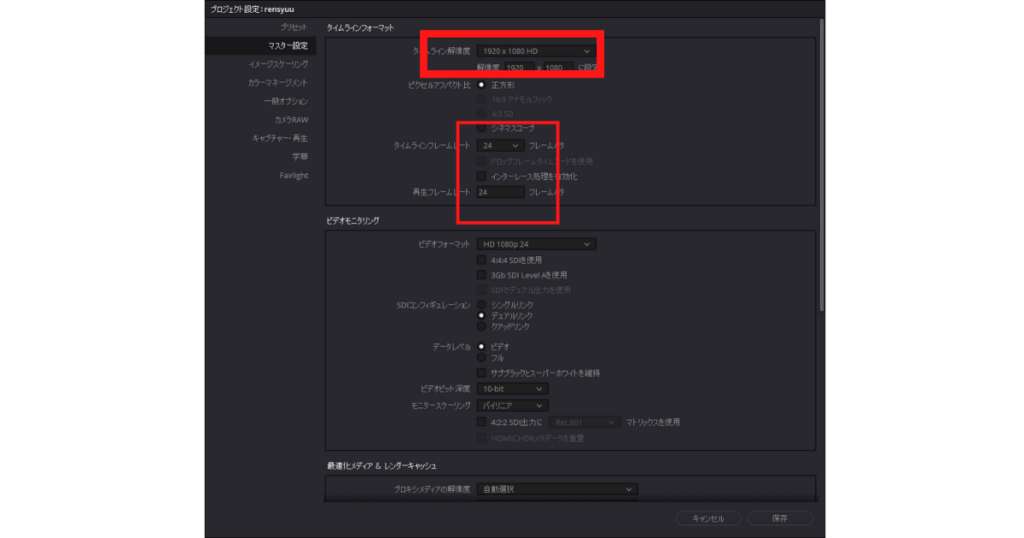Click the 再生フレームレート input field
This screenshot has width=1024, height=538.
click(x=499, y=192)
